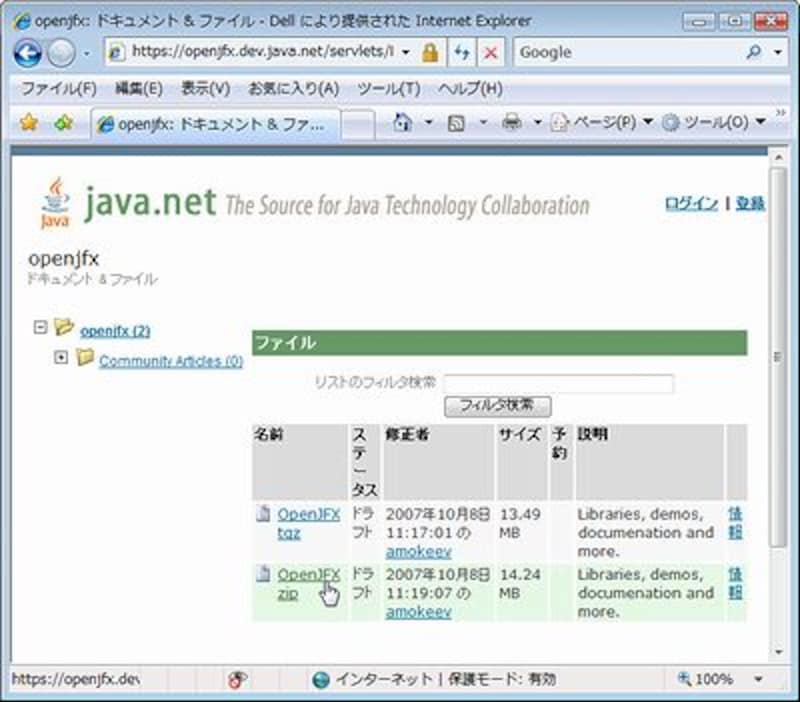The image size is (800, 702).
Task: Click the Internet Explorer icon in title bar
Action: click(22, 21)
